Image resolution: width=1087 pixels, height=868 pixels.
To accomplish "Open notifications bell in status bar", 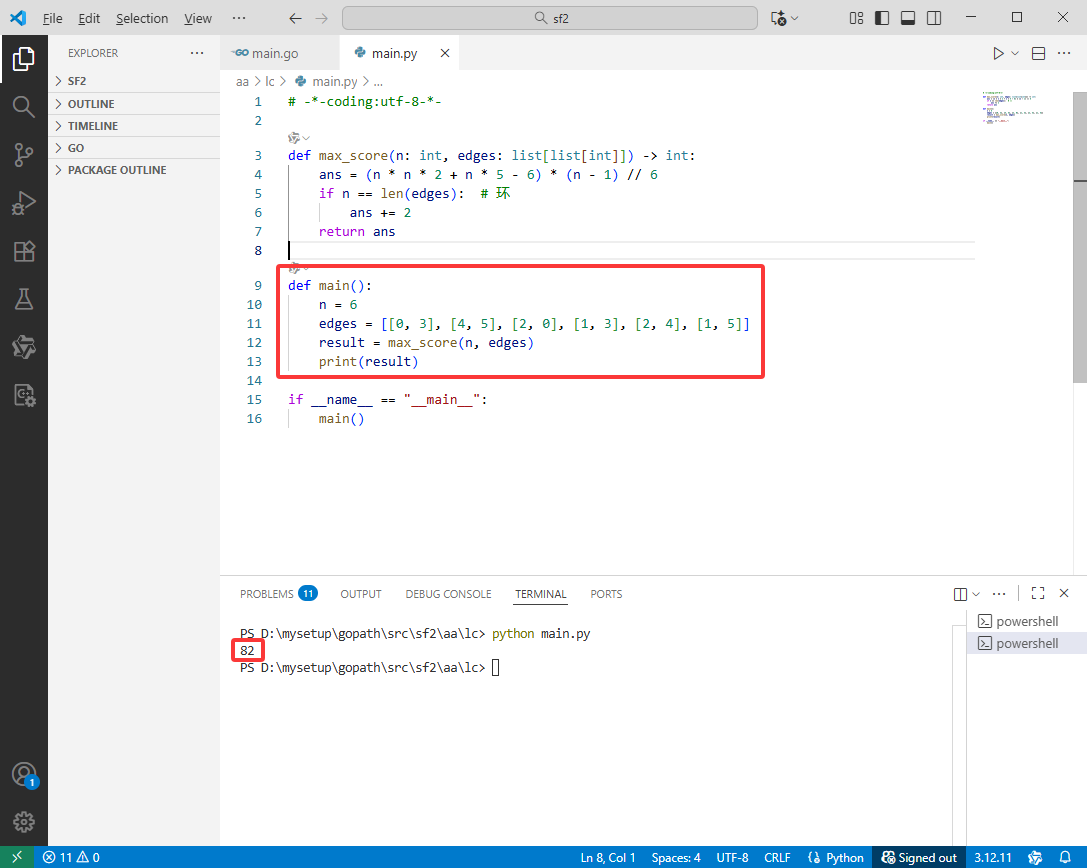I will point(1065,857).
